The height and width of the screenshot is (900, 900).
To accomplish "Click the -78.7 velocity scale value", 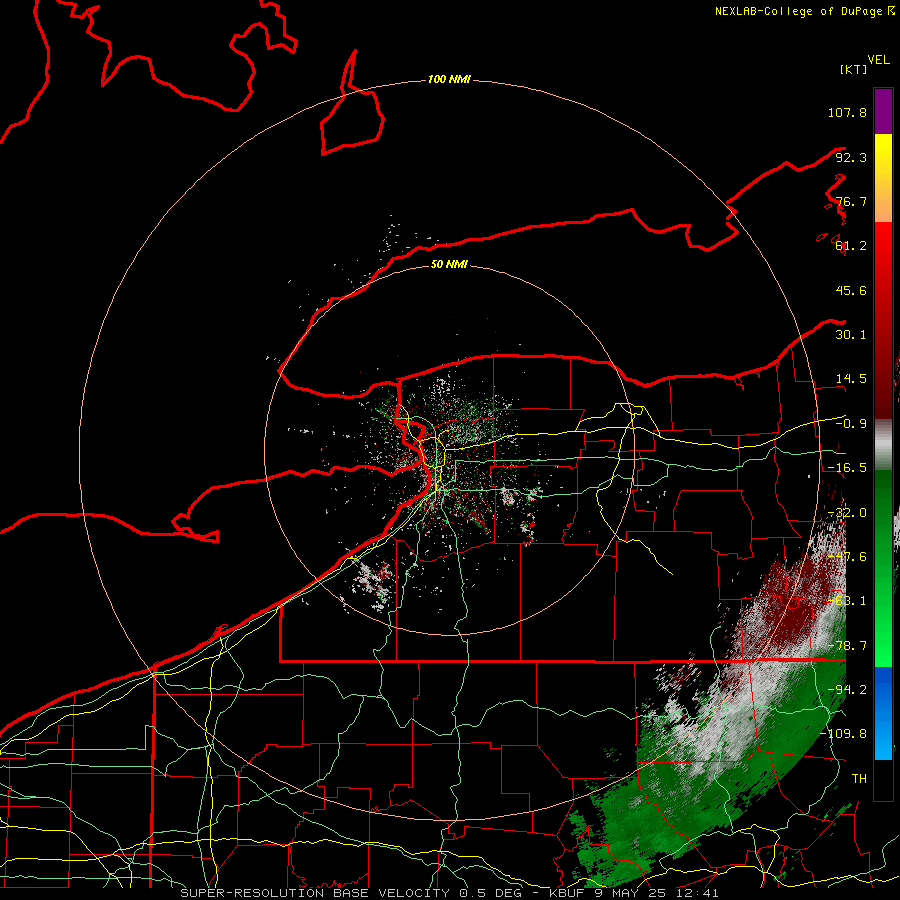I will click(x=847, y=646).
